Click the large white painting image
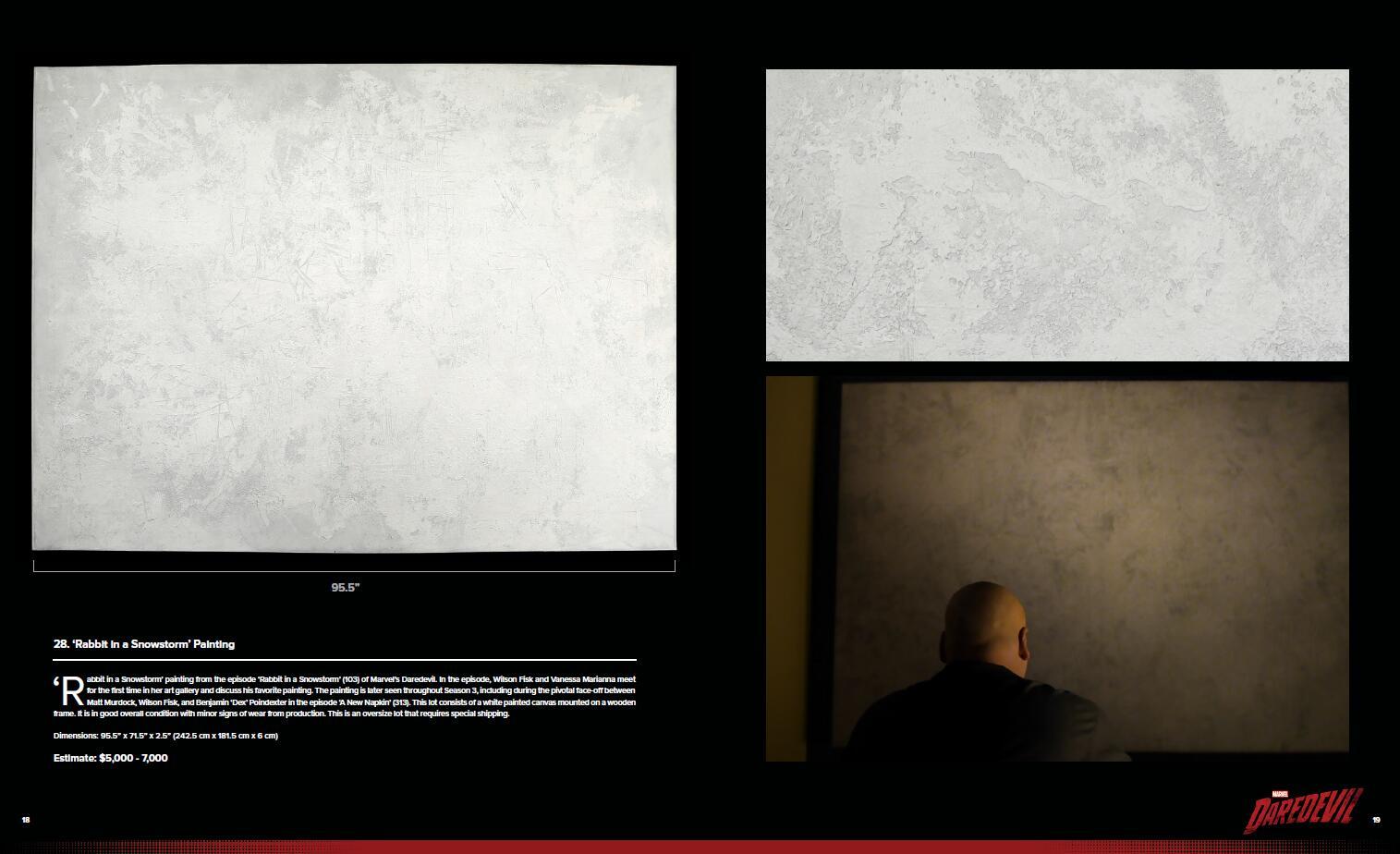 355,308
